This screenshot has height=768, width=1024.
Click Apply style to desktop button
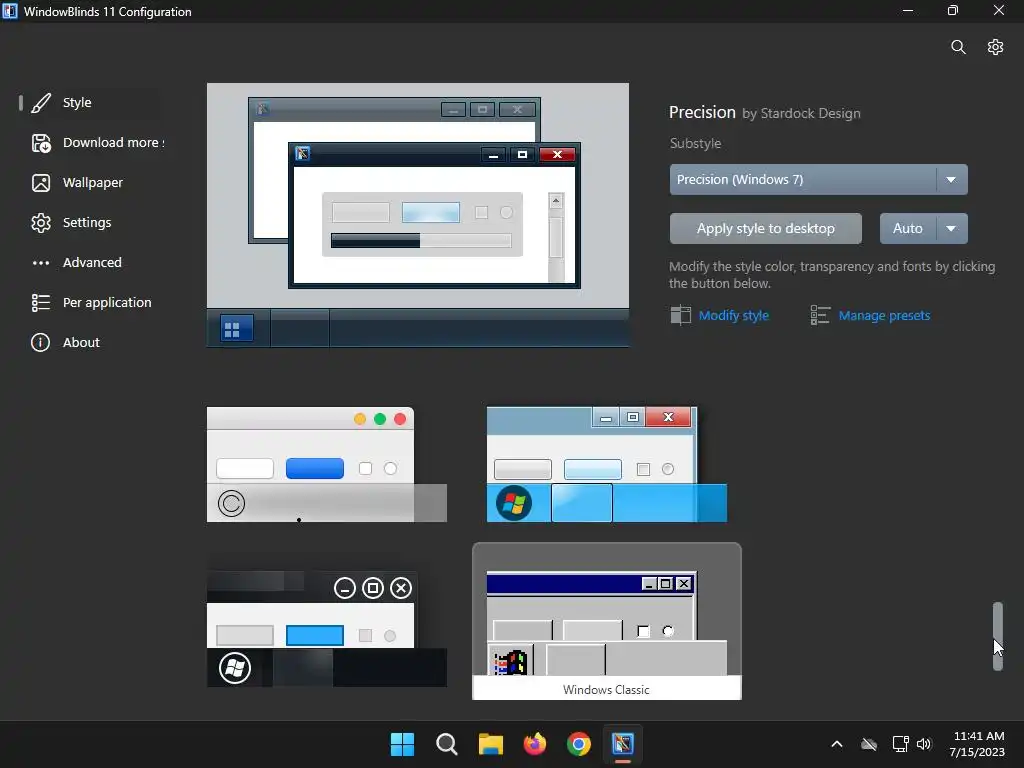(765, 229)
